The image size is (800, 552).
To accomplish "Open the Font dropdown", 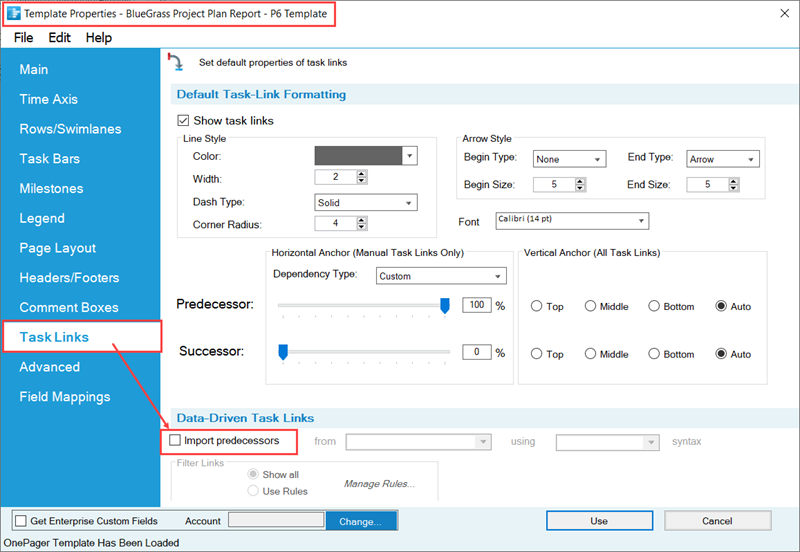I will 572,221.
